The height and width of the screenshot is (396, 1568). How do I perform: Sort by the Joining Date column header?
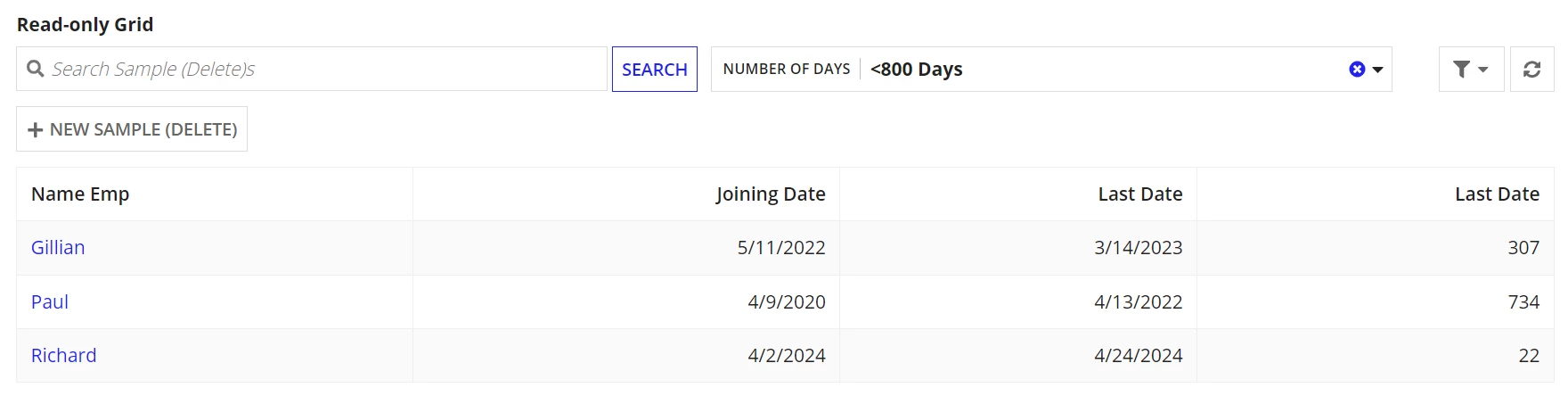tap(771, 194)
